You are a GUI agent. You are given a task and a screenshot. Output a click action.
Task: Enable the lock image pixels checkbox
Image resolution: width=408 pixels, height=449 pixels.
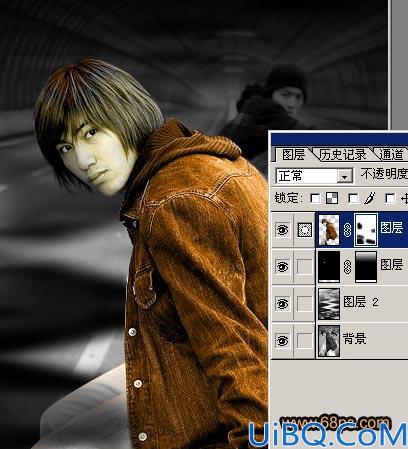click(353, 198)
